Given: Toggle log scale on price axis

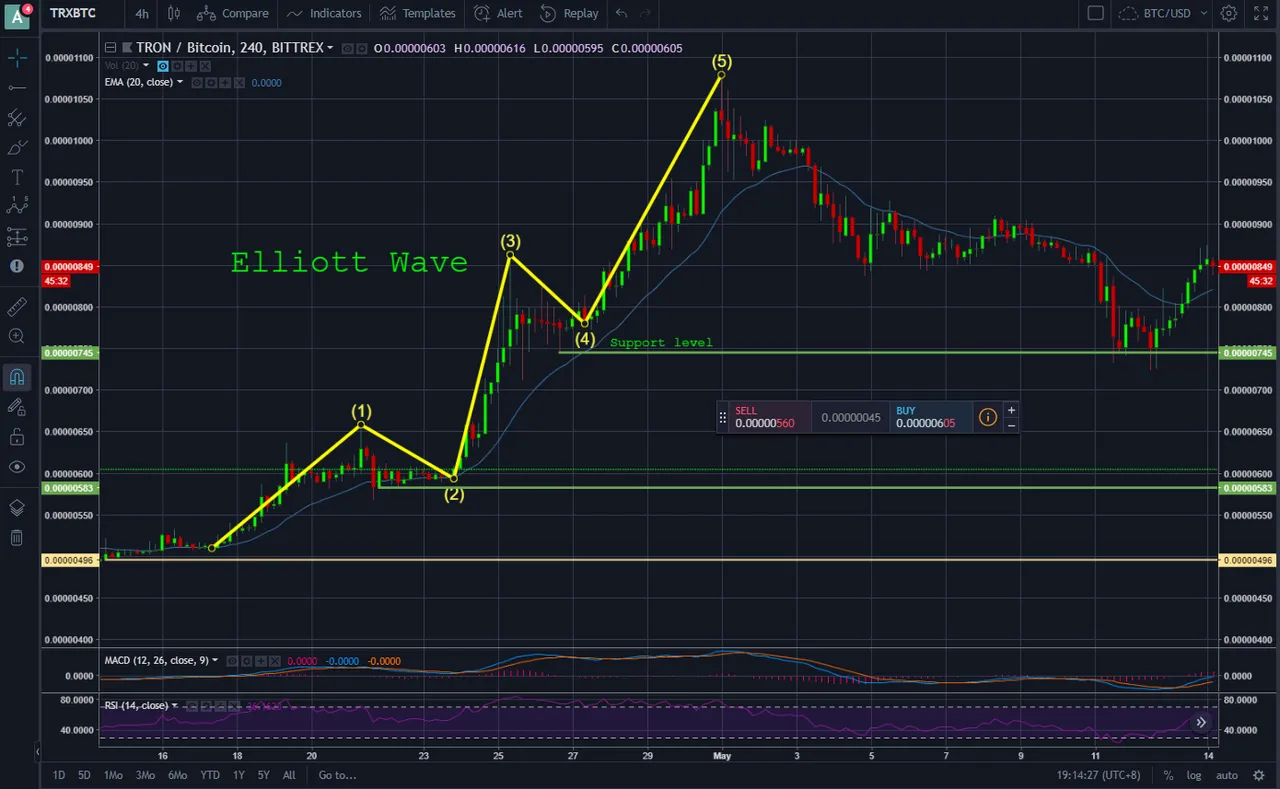Looking at the screenshot, I should (1194, 775).
